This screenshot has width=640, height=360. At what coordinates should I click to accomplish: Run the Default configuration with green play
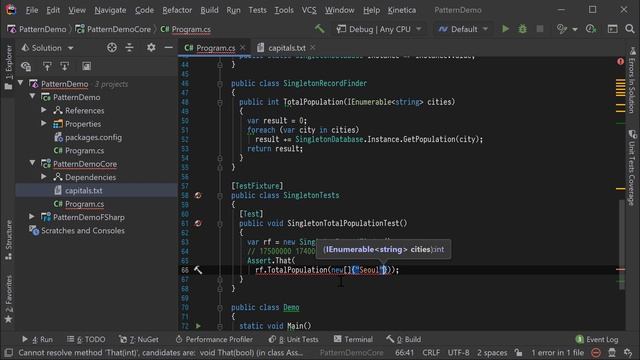click(x=505, y=29)
